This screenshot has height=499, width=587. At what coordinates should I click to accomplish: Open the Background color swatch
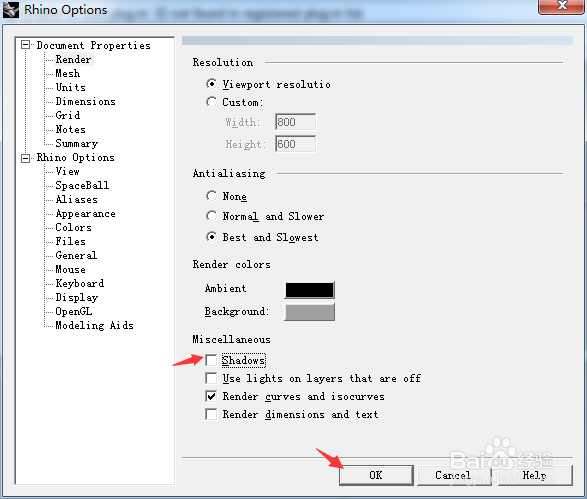[310, 312]
